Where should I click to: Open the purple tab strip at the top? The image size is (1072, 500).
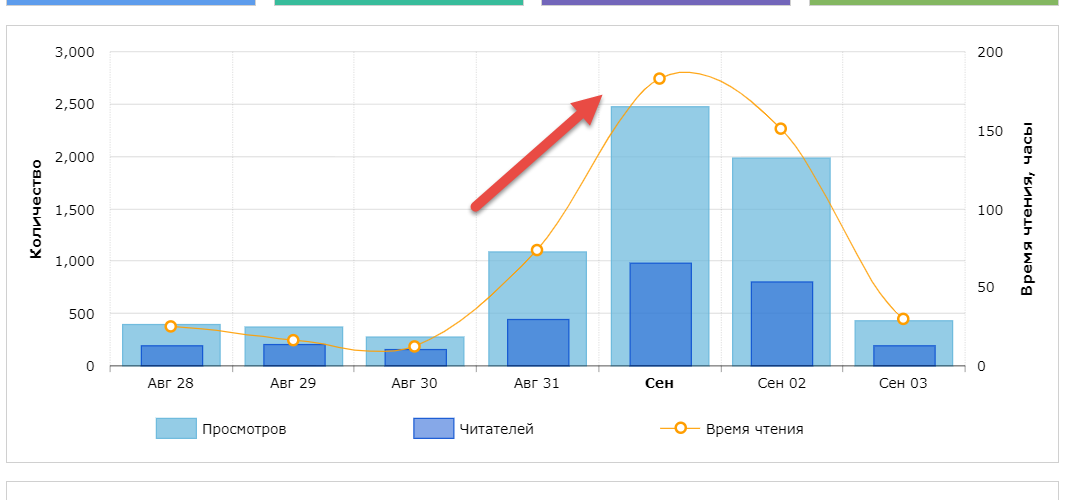[x=665, y=2]
